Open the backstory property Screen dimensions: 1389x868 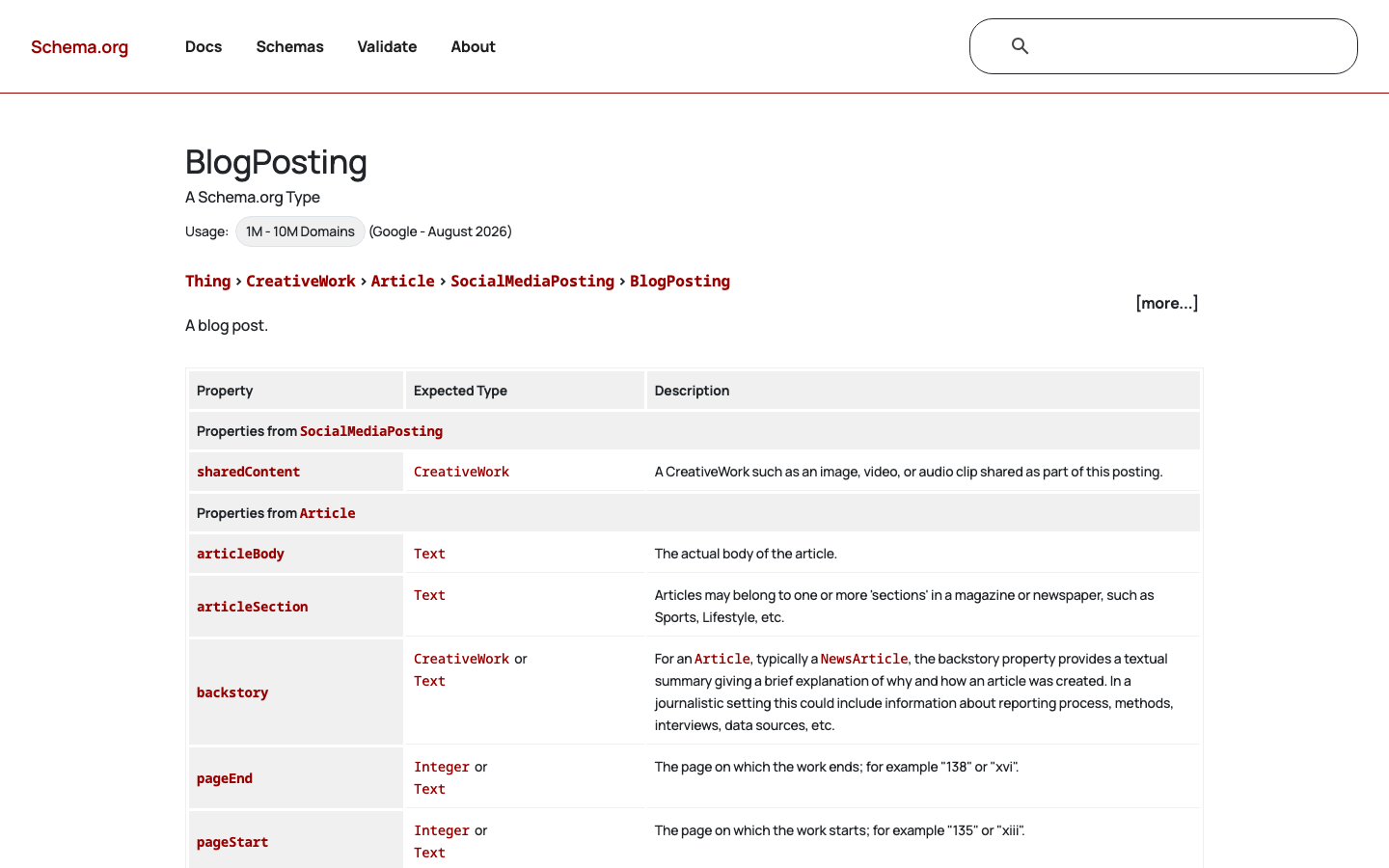pos(232,692)
